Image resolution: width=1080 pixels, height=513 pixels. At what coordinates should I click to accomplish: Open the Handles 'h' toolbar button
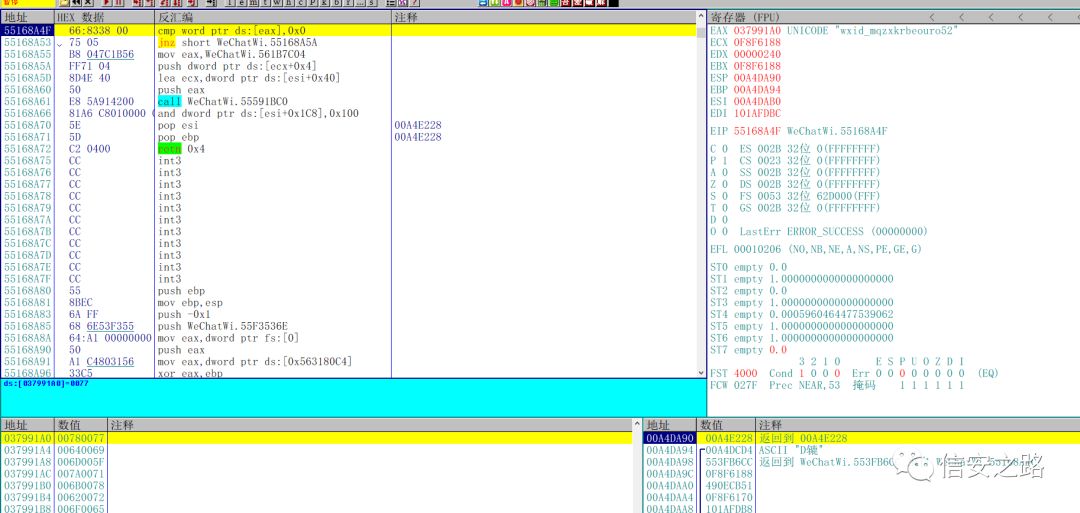click(x=289, y=3)
